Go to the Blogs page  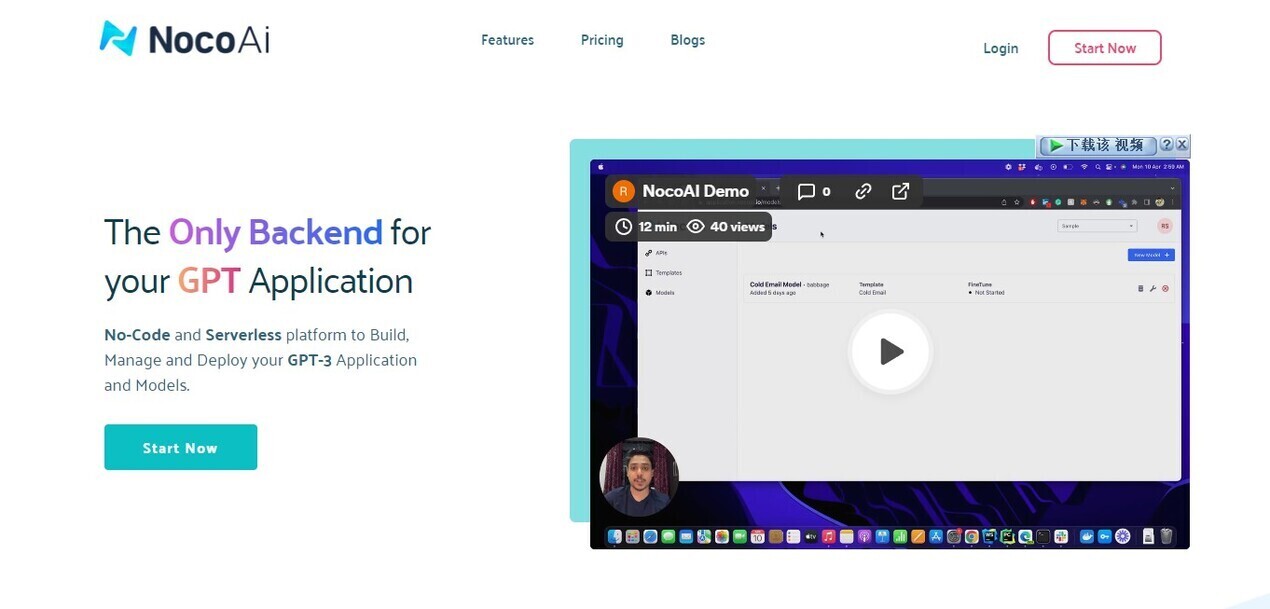687,40
